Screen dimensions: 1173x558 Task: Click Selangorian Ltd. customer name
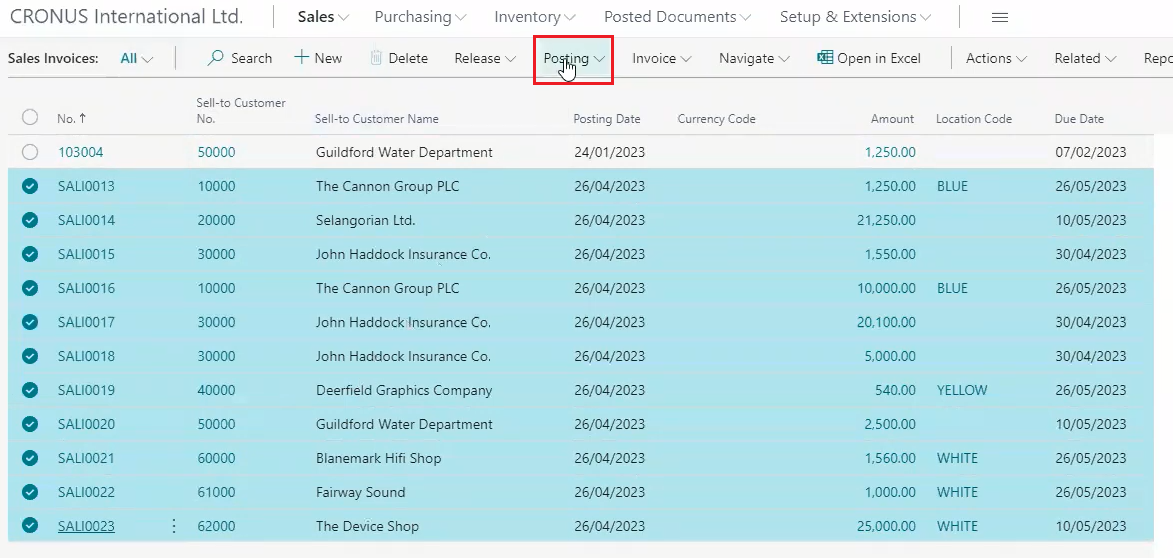point(365,220)
